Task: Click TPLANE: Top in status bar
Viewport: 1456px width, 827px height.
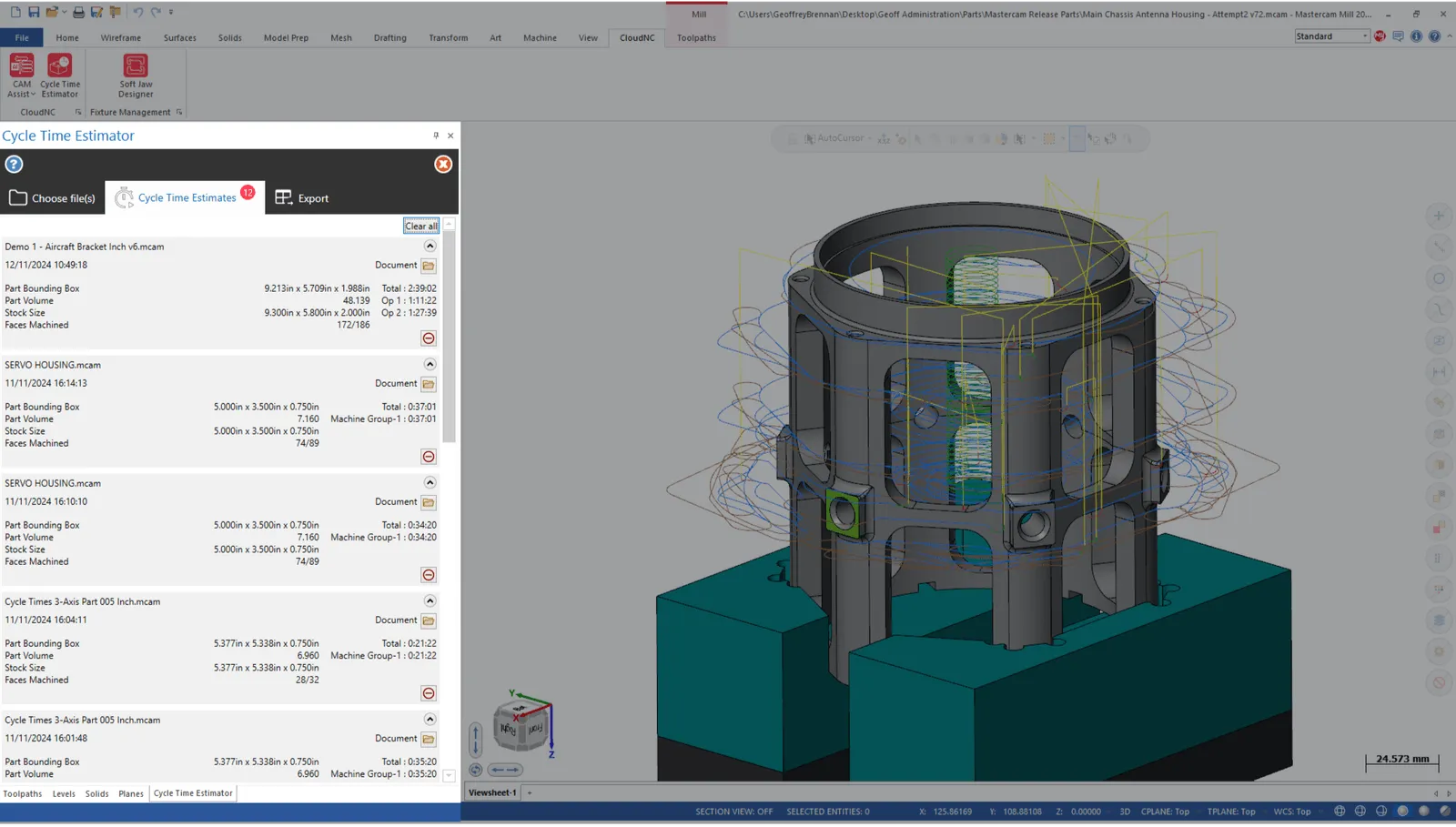Action: coord(1231,812)
